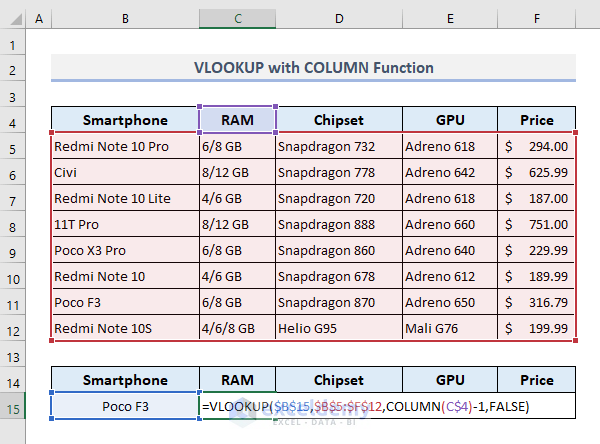Screen dimensions: 600x444
Task: Click the 'Adreno 612' cell
Action: [450, 276]
